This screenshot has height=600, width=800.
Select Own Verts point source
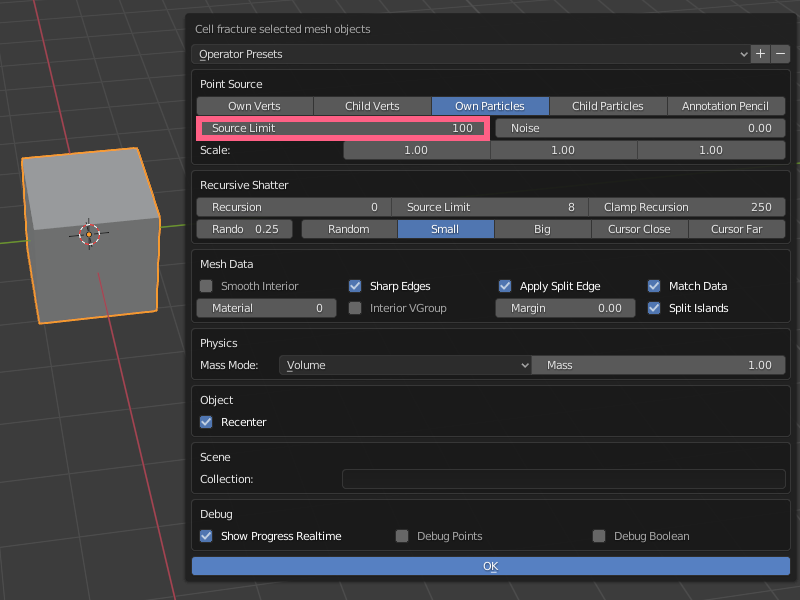pyautogui.click(x=254, y=106)
